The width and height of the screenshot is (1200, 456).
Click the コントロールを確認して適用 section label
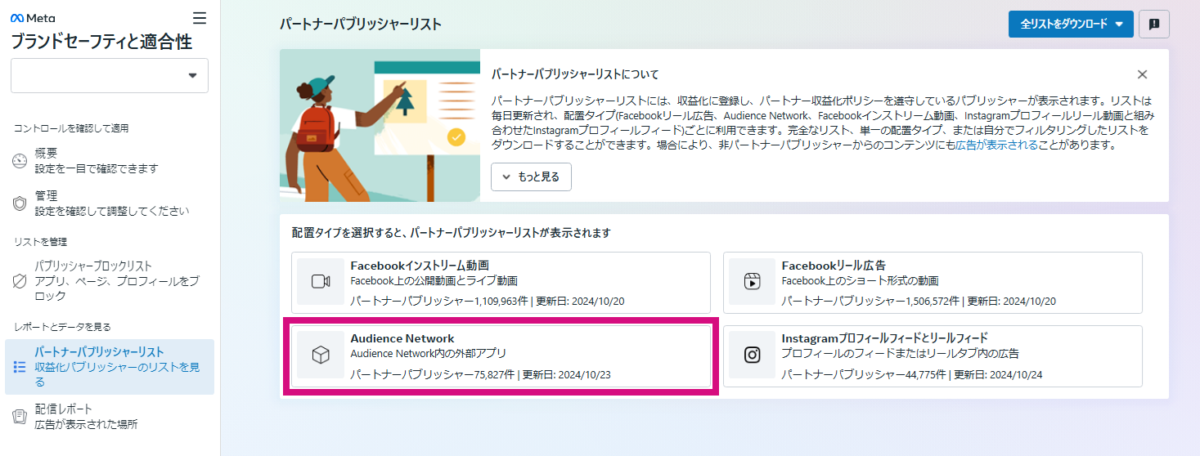[71, 128]
